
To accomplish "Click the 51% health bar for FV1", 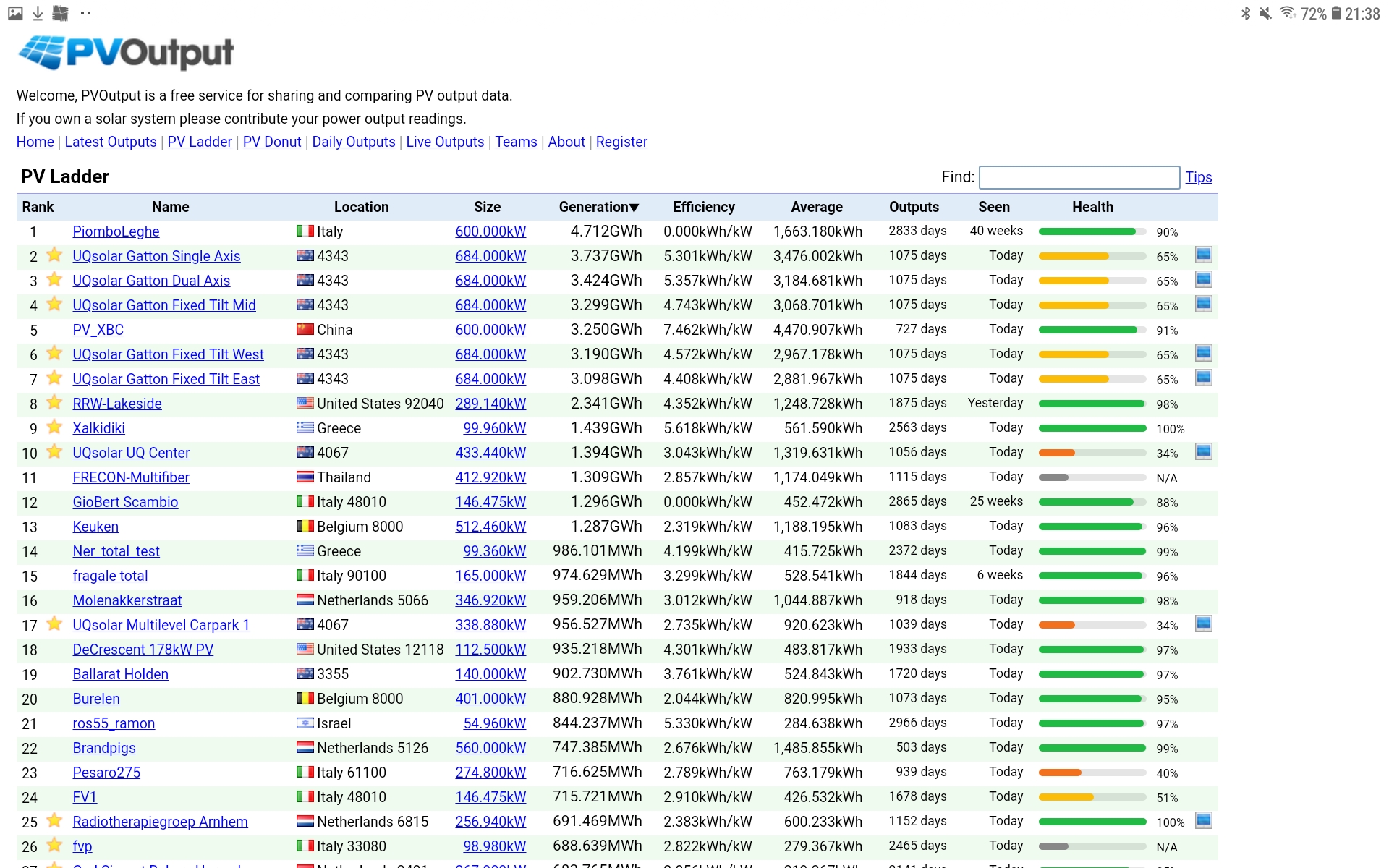I will [1092, 797].
